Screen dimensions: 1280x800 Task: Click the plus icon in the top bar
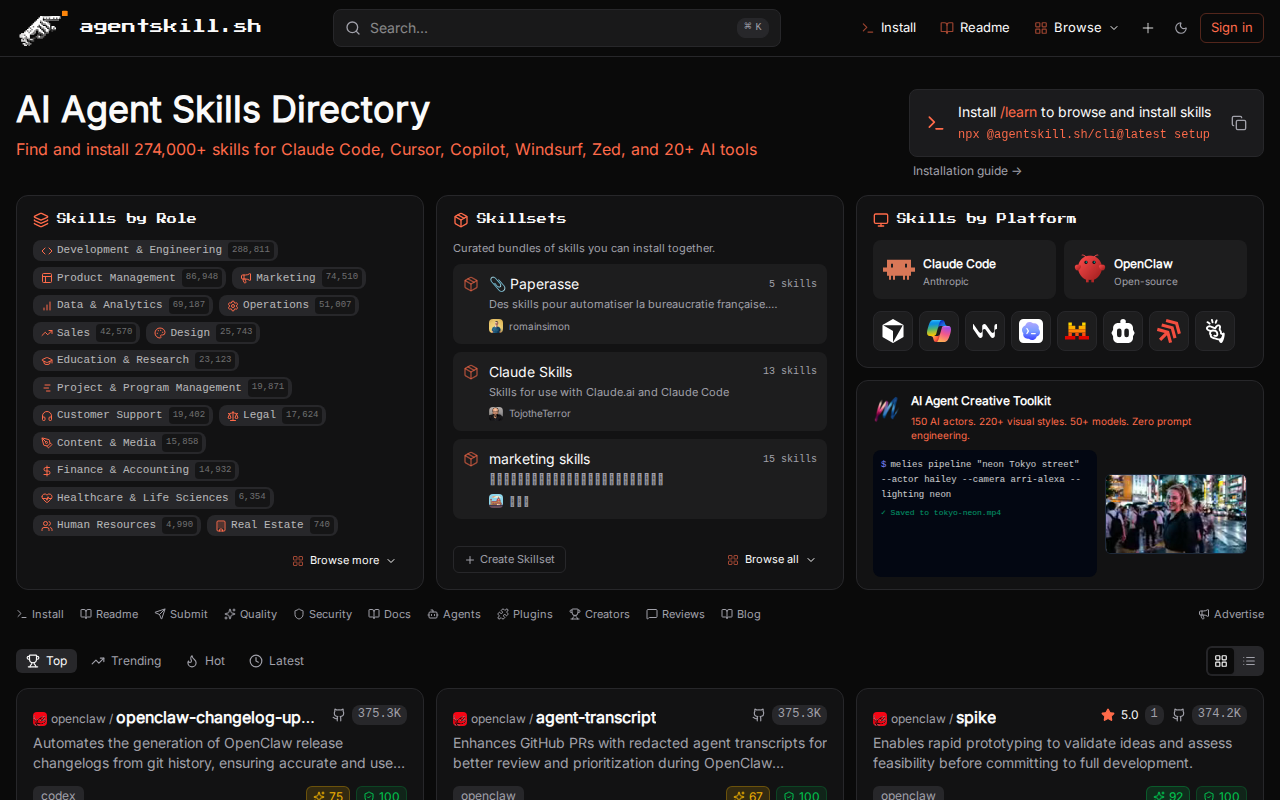click(x=1148, y=28)
